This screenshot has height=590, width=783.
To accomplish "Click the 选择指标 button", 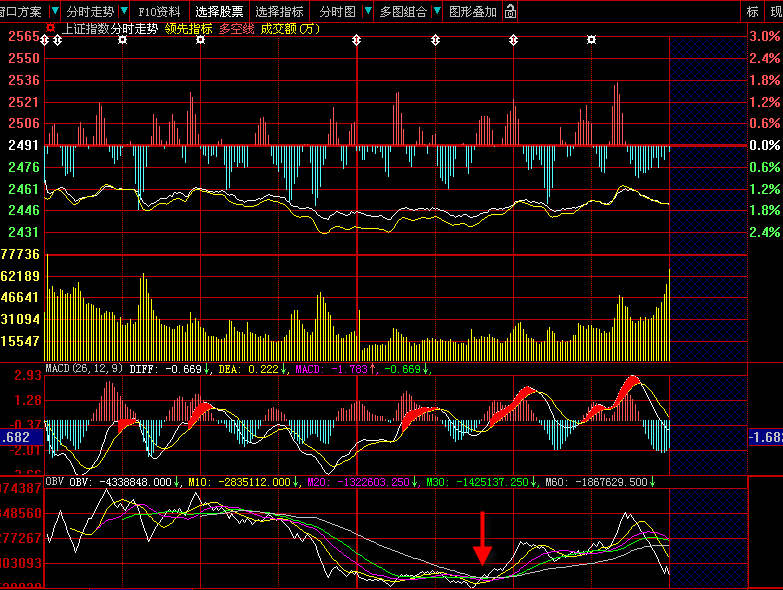I will point(279,11).
